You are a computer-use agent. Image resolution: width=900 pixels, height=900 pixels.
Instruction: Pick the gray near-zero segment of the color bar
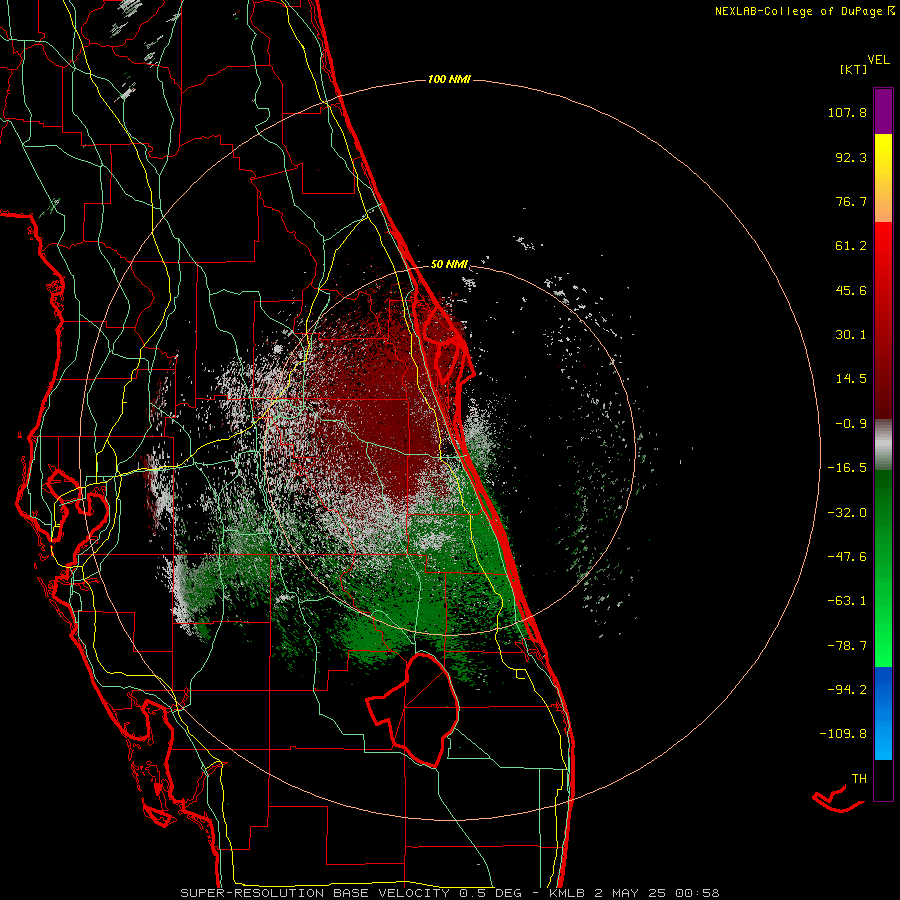coord(883,445)
